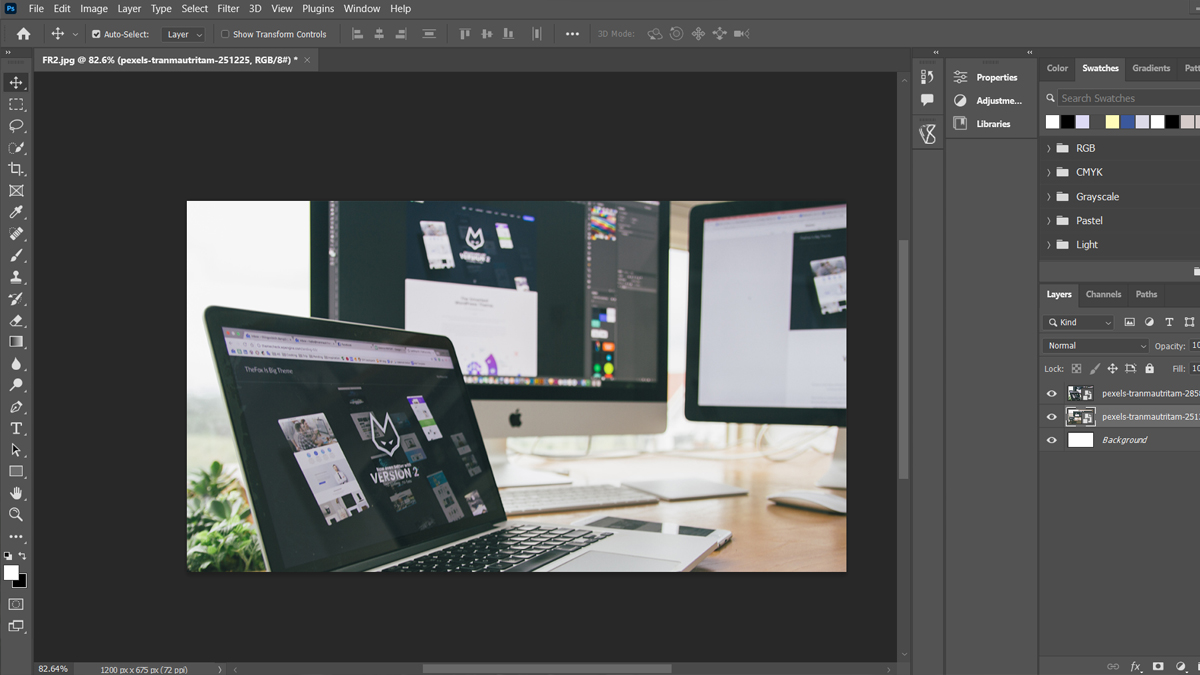Expand the CMYK swatches folder

(x=1049, y=172)
